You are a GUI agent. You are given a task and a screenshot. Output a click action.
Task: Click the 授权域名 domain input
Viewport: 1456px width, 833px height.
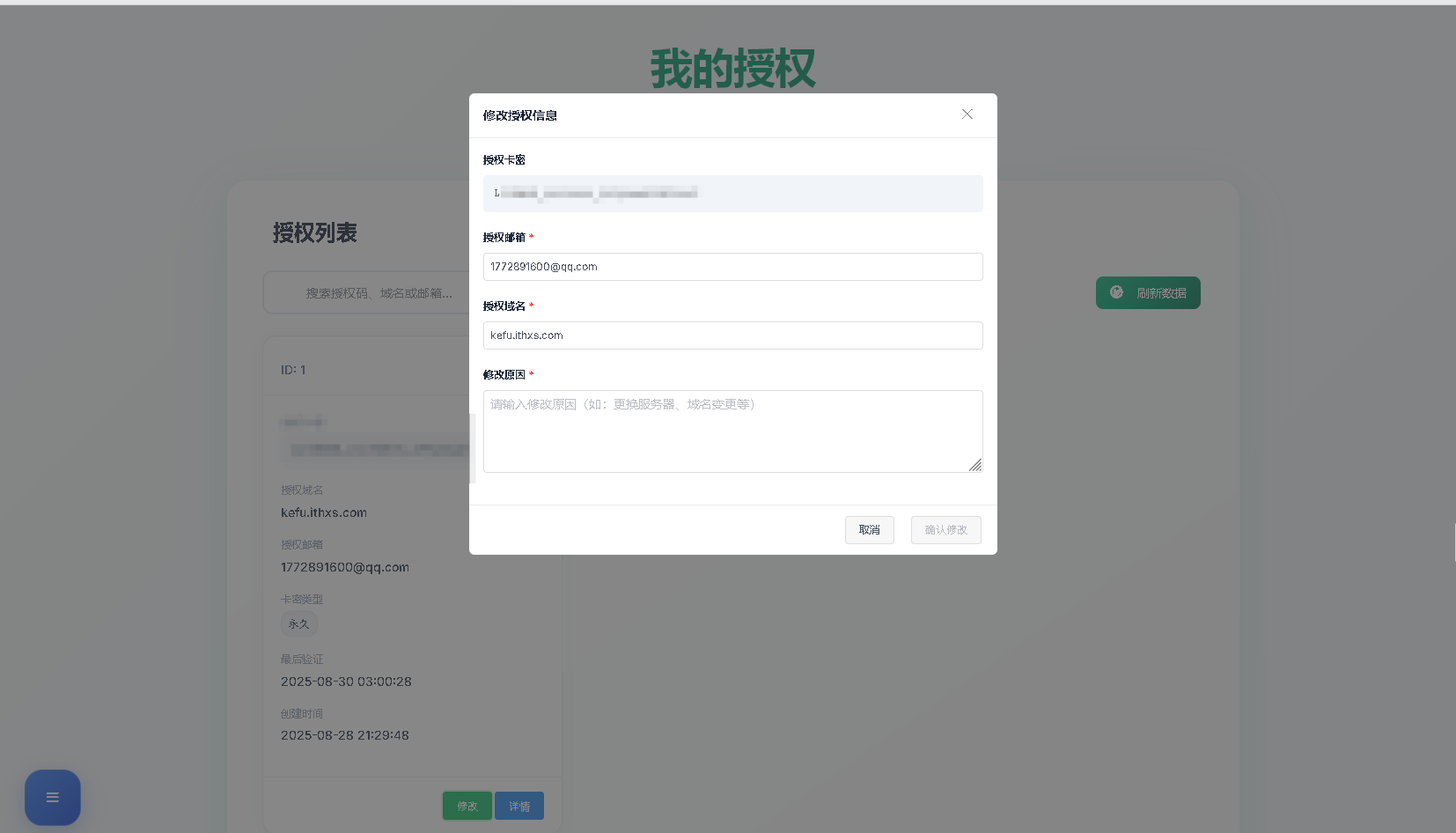click(x=732, y=335)
